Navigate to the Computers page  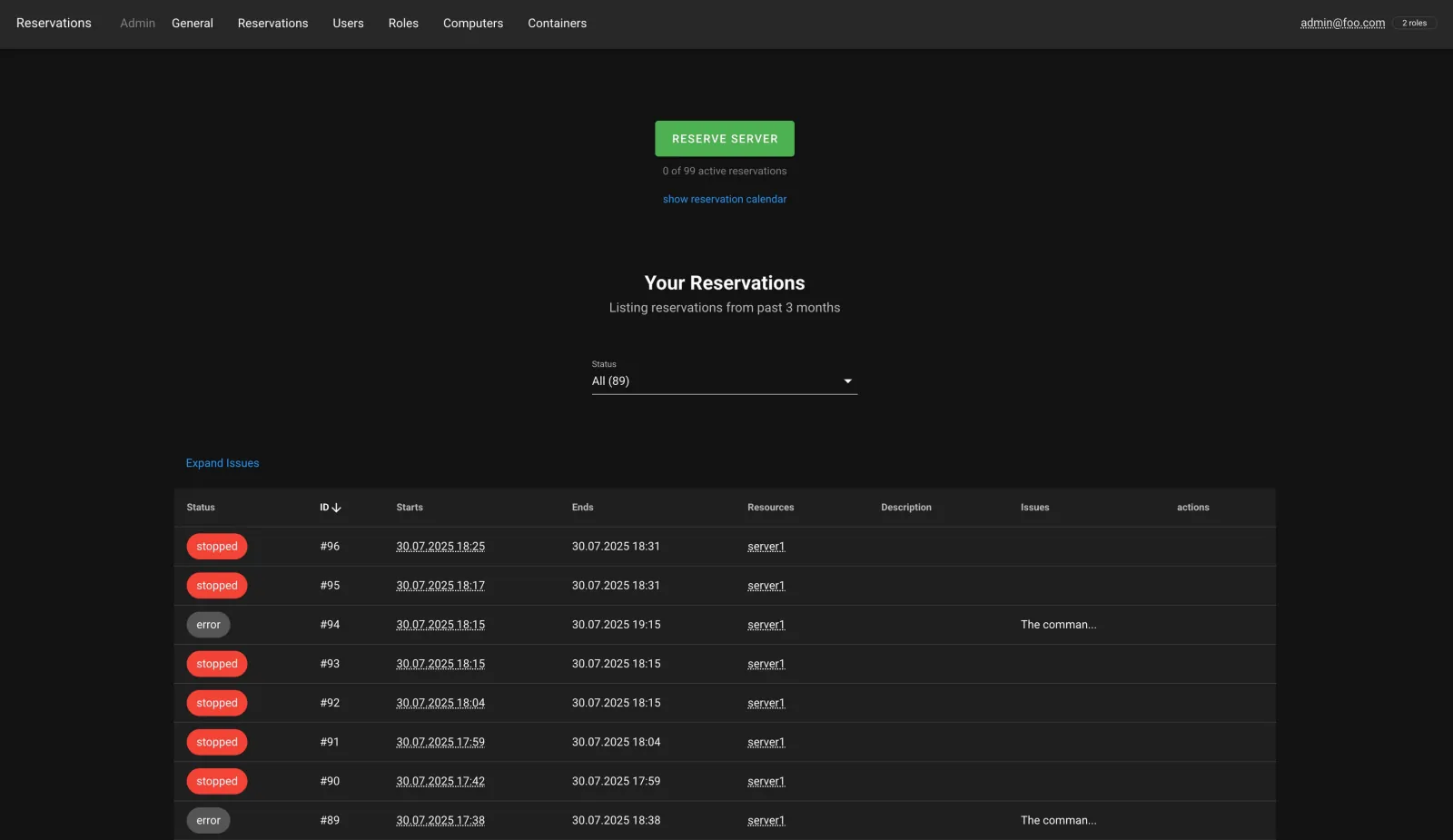[x=473, y=24]
